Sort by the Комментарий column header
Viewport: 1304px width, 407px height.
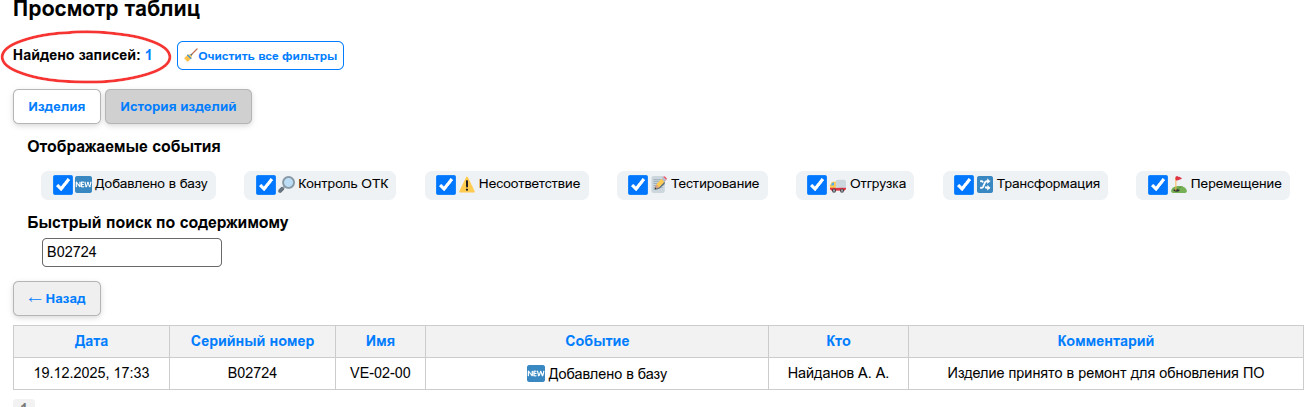click(1106, 341)
